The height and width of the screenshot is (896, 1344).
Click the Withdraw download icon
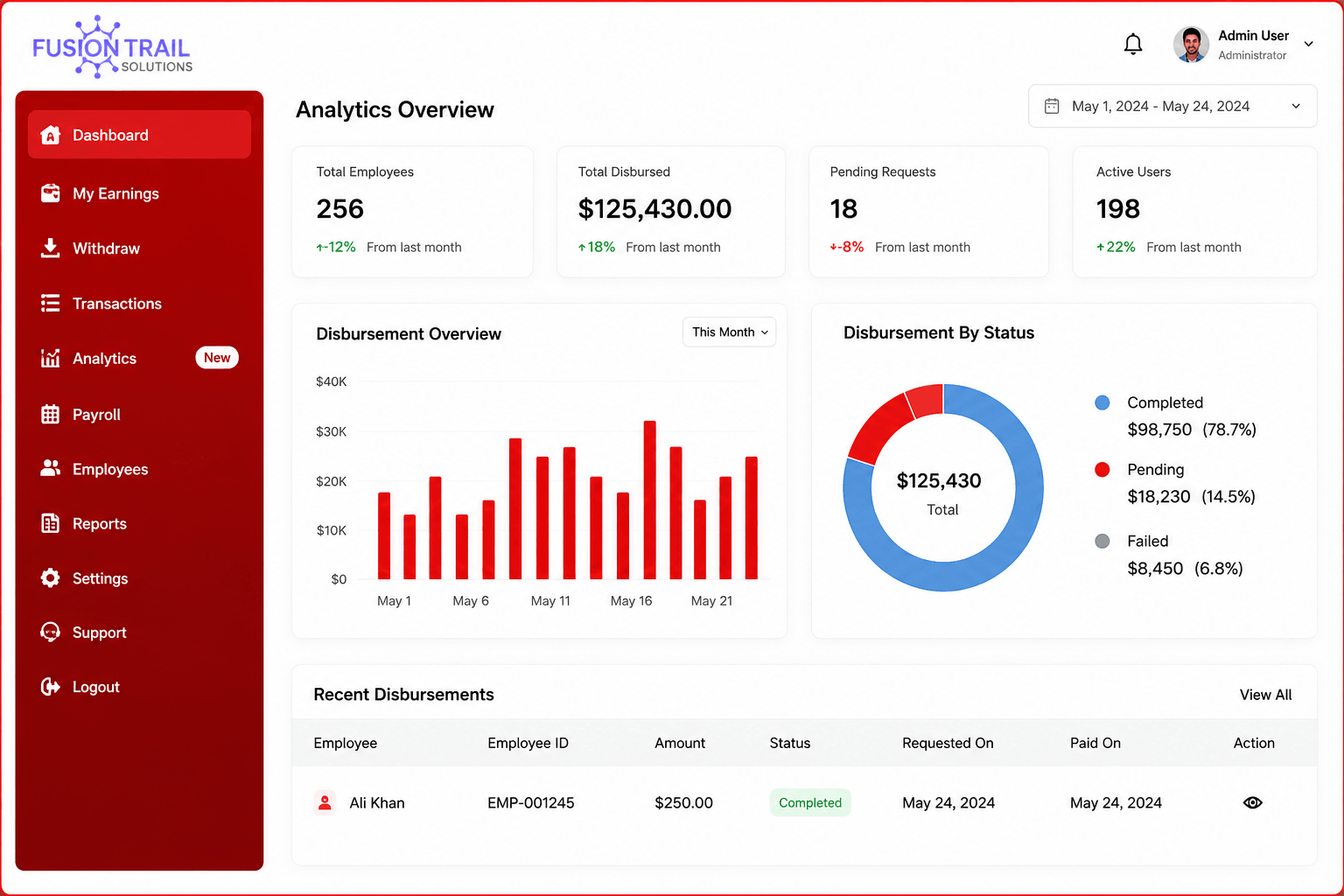click(51, 248)
